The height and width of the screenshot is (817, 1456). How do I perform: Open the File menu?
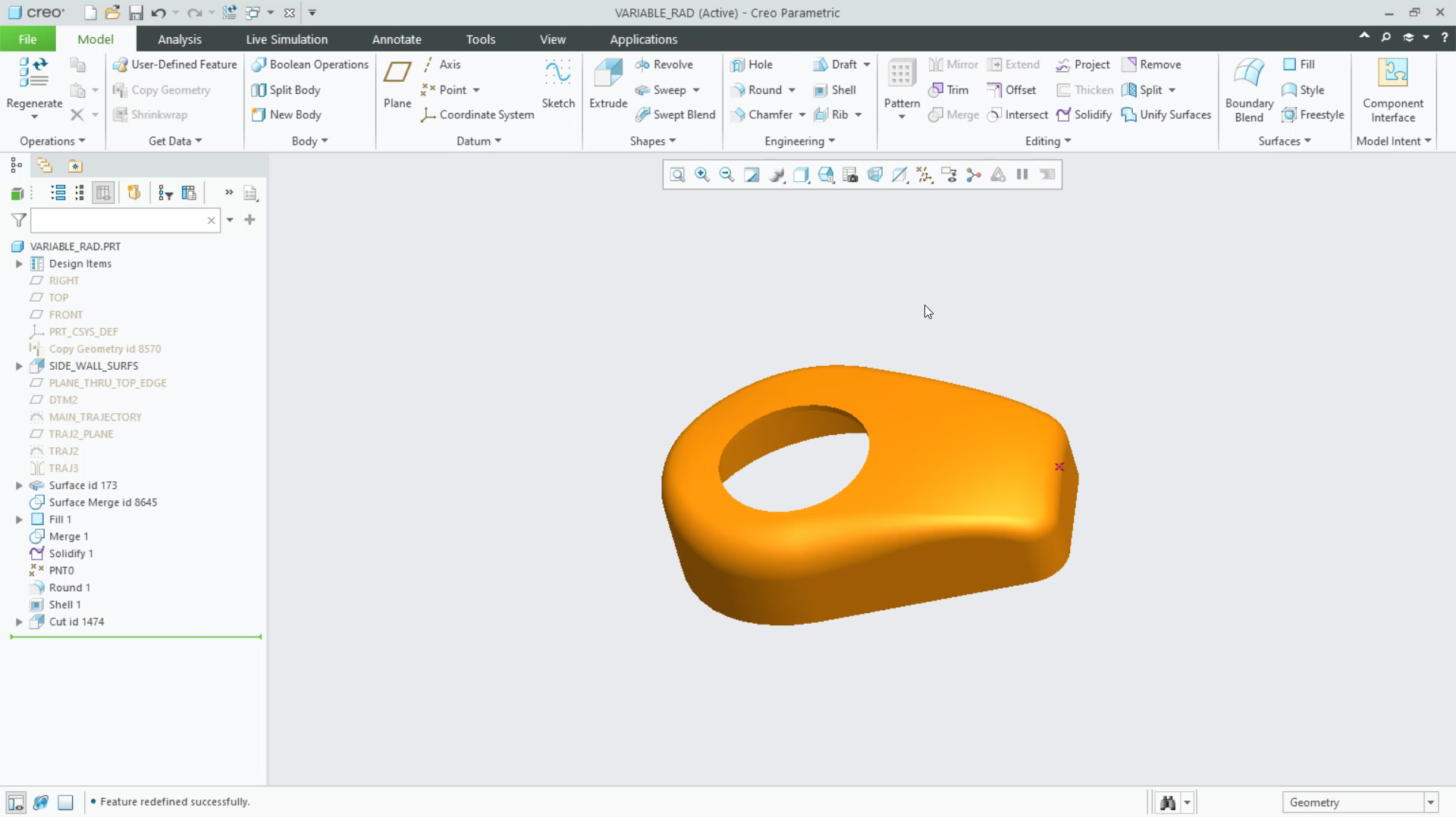point(27,39)
